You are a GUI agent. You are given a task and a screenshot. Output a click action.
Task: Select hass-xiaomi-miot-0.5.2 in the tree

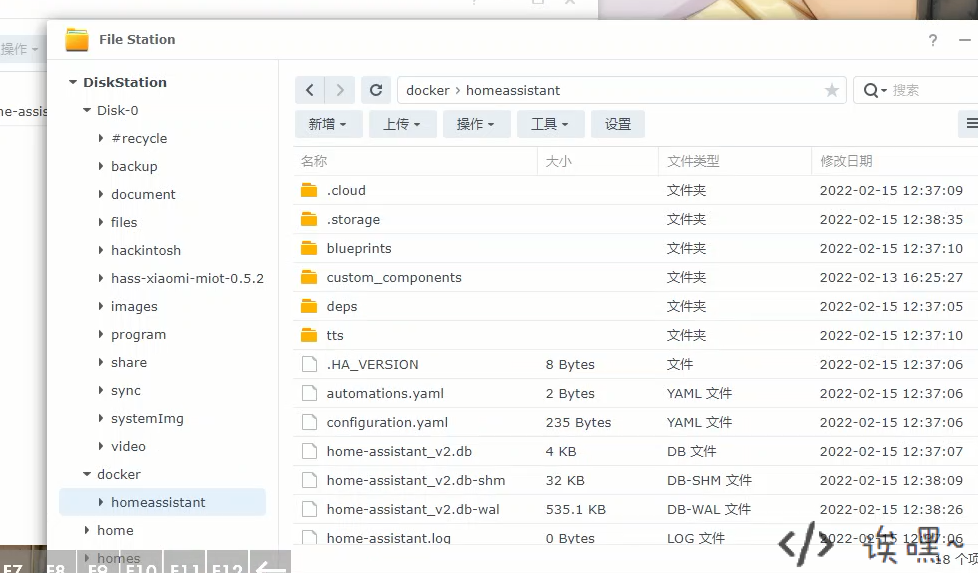coord(187,278)
